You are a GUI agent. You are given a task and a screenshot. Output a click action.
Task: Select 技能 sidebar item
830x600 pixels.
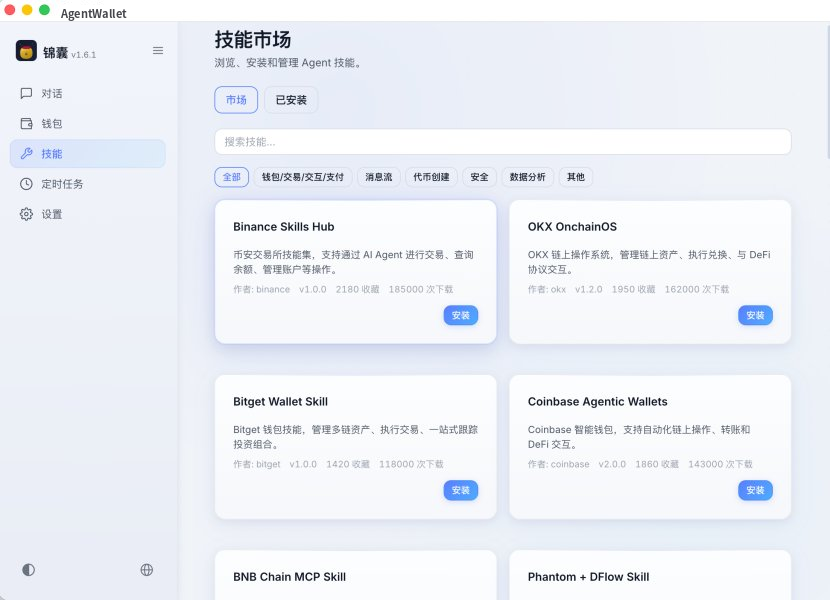coord(87,154)
